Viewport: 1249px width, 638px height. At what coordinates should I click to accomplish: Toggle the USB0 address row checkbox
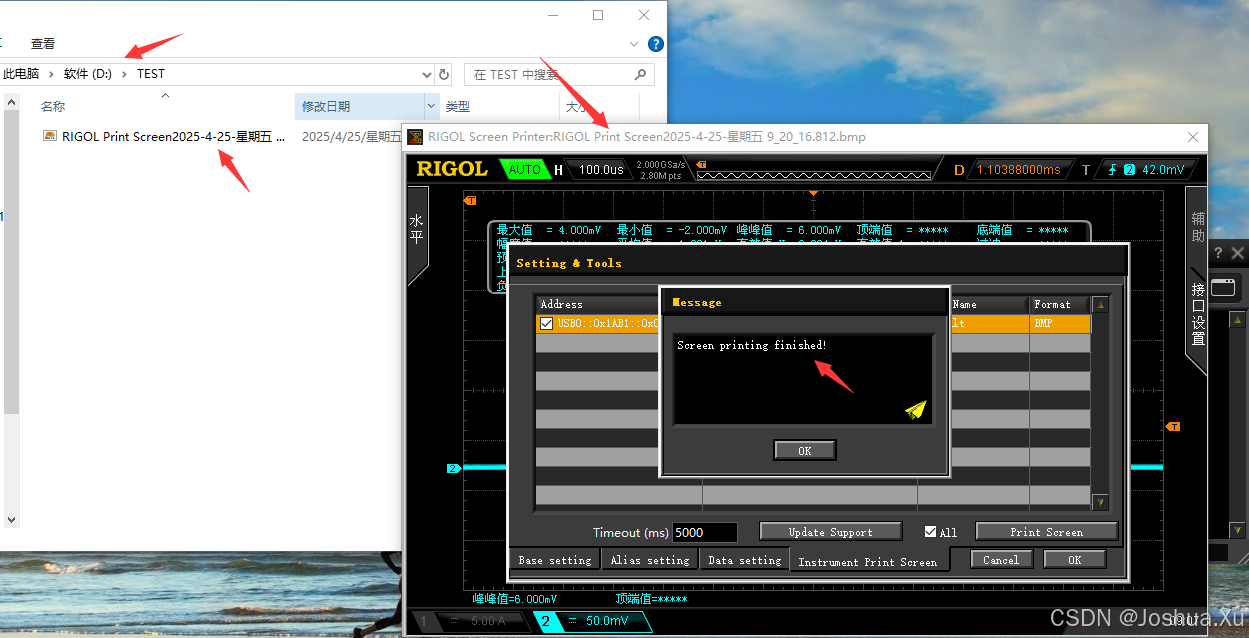point(546,323)
